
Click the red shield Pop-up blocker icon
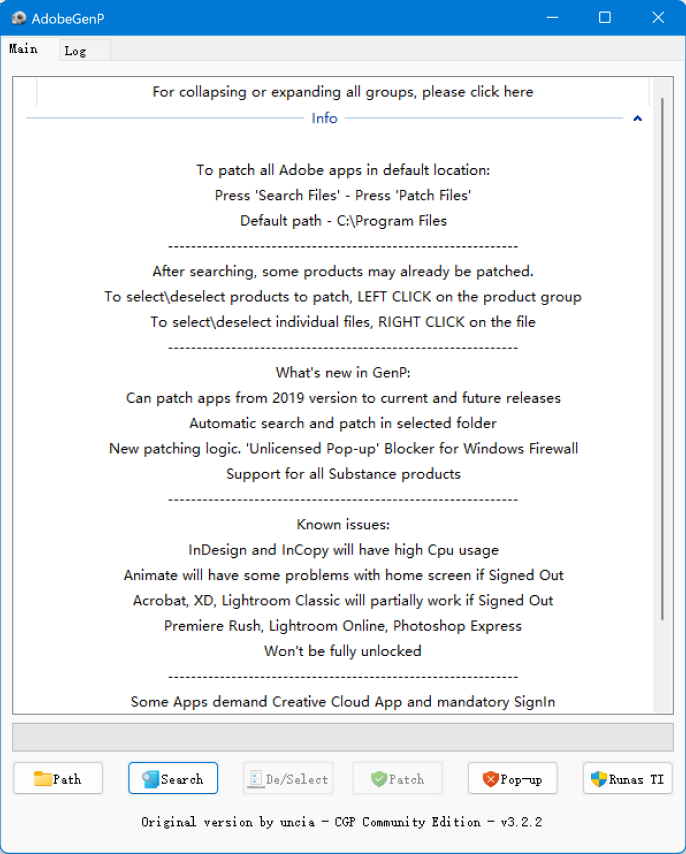(490, 779)
